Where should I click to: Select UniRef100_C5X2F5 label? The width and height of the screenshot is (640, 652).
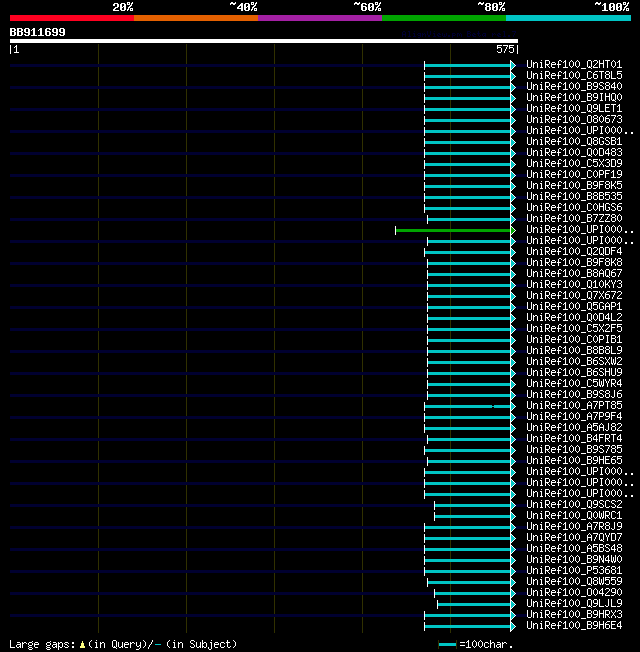(574, 328)
